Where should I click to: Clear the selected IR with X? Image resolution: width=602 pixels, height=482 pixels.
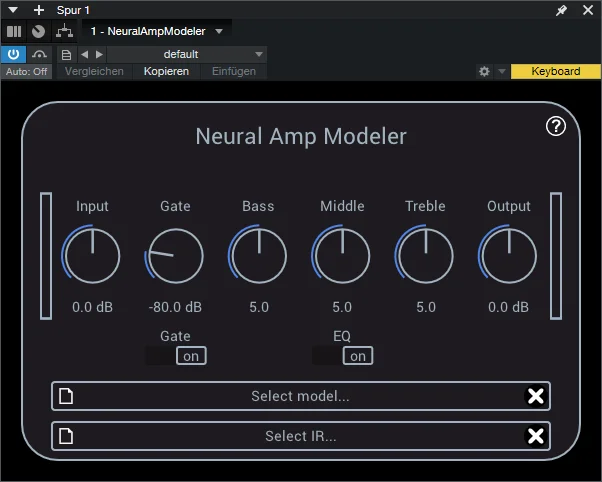[x=535, y=436]
